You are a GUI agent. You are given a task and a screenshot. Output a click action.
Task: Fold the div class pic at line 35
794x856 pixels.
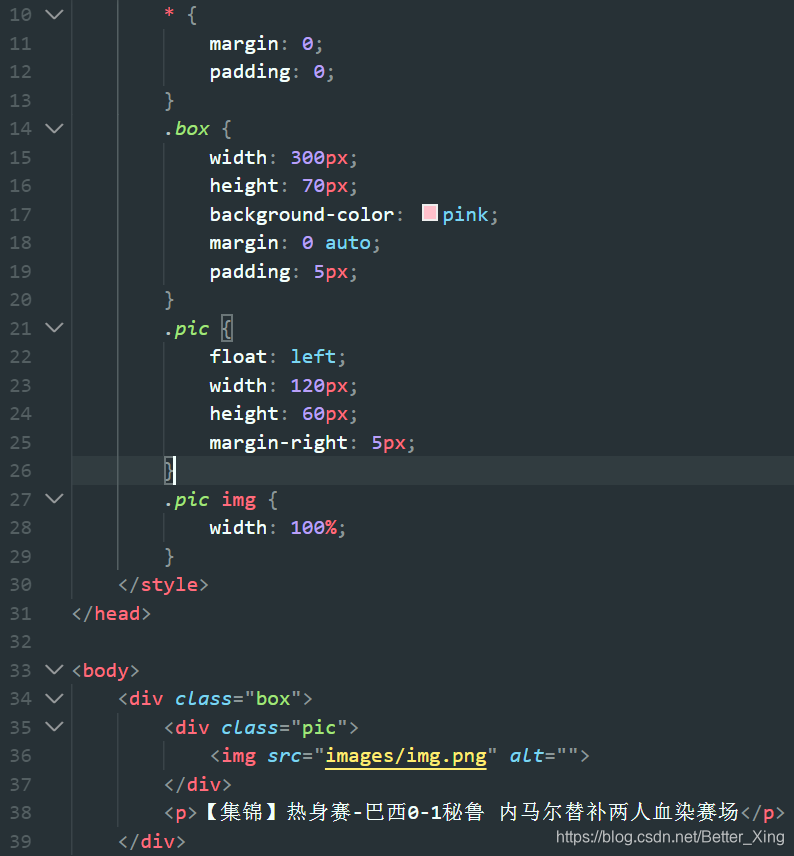(x=54, y=726)
